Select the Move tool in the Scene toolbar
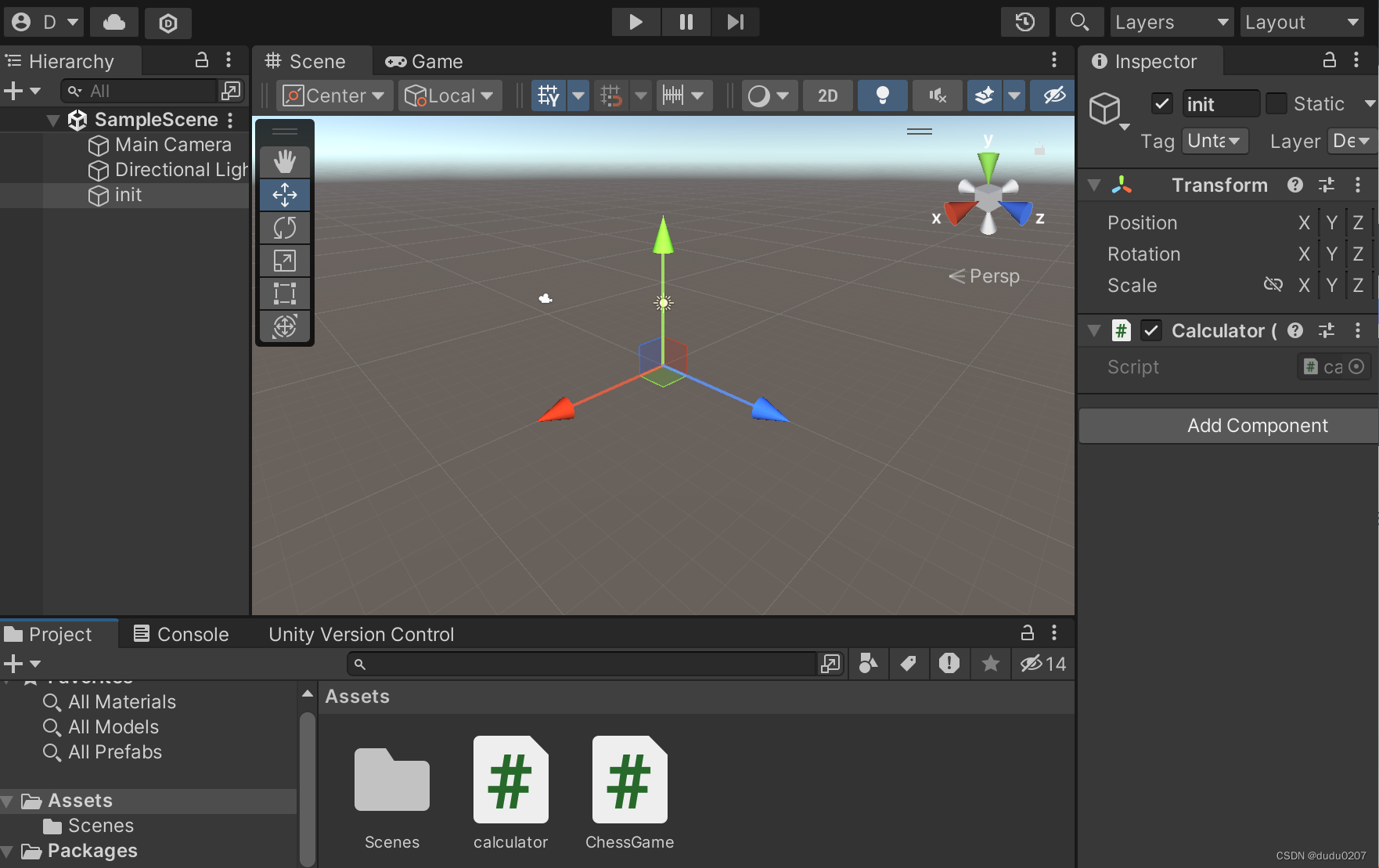Screen dimensions: 1379x868 click(284, 195)
